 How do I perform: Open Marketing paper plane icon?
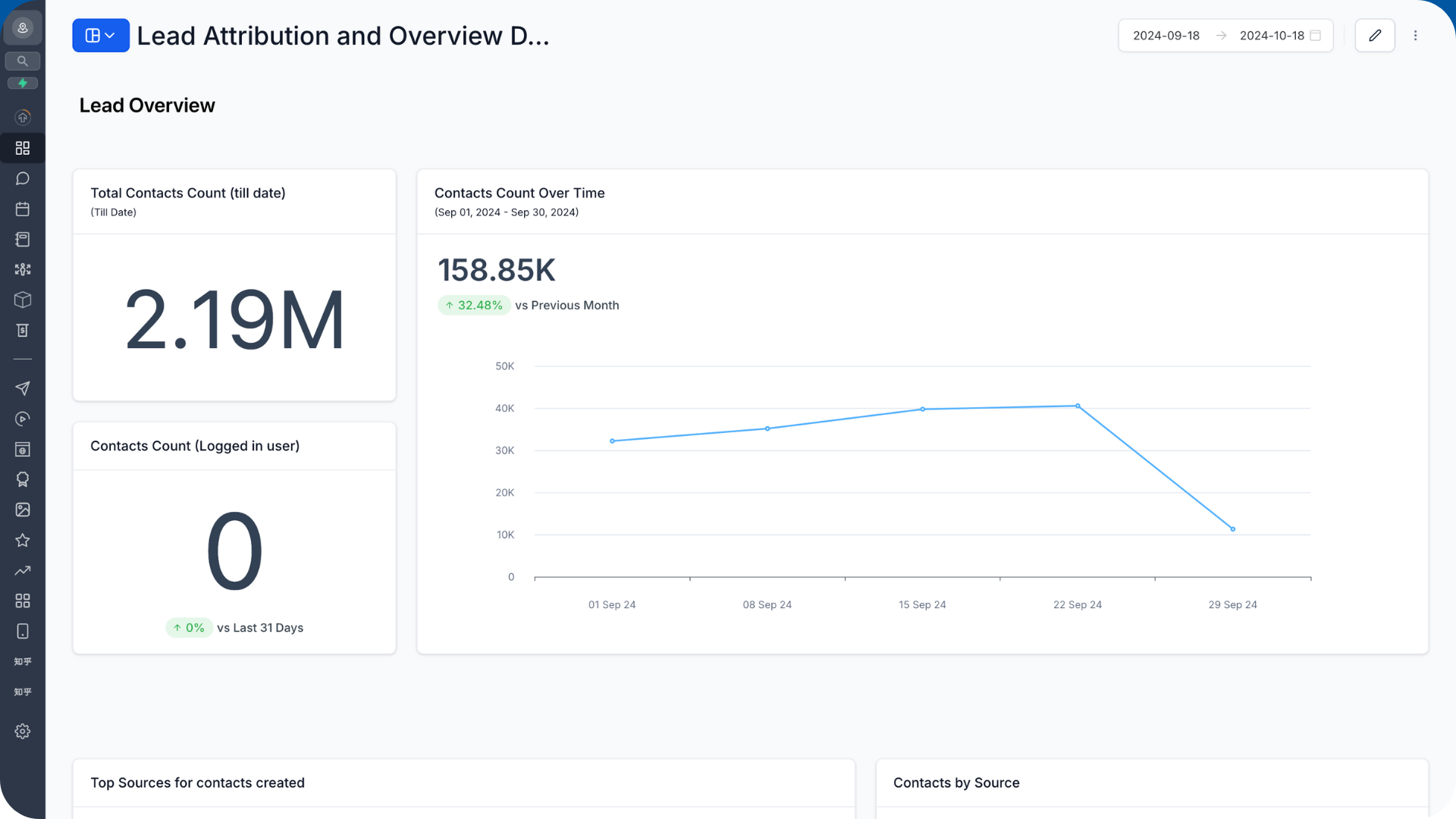23,388
